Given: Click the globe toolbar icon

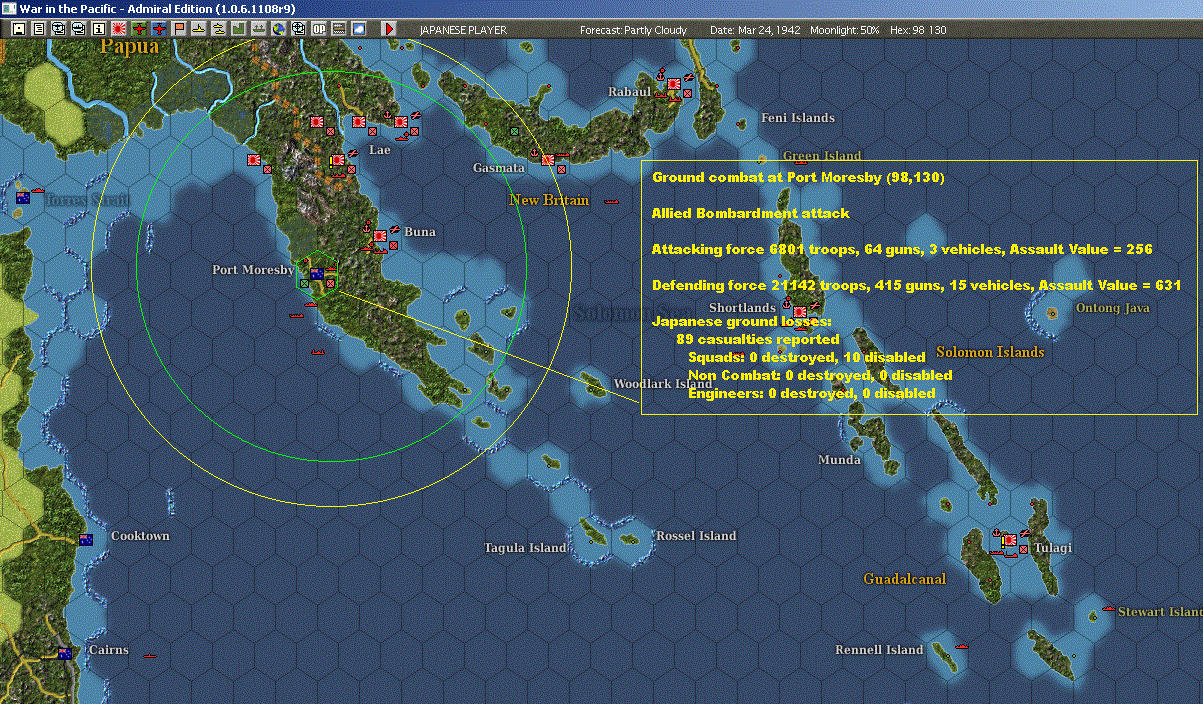Looking at the screenshot, I should tap(279, 29).
